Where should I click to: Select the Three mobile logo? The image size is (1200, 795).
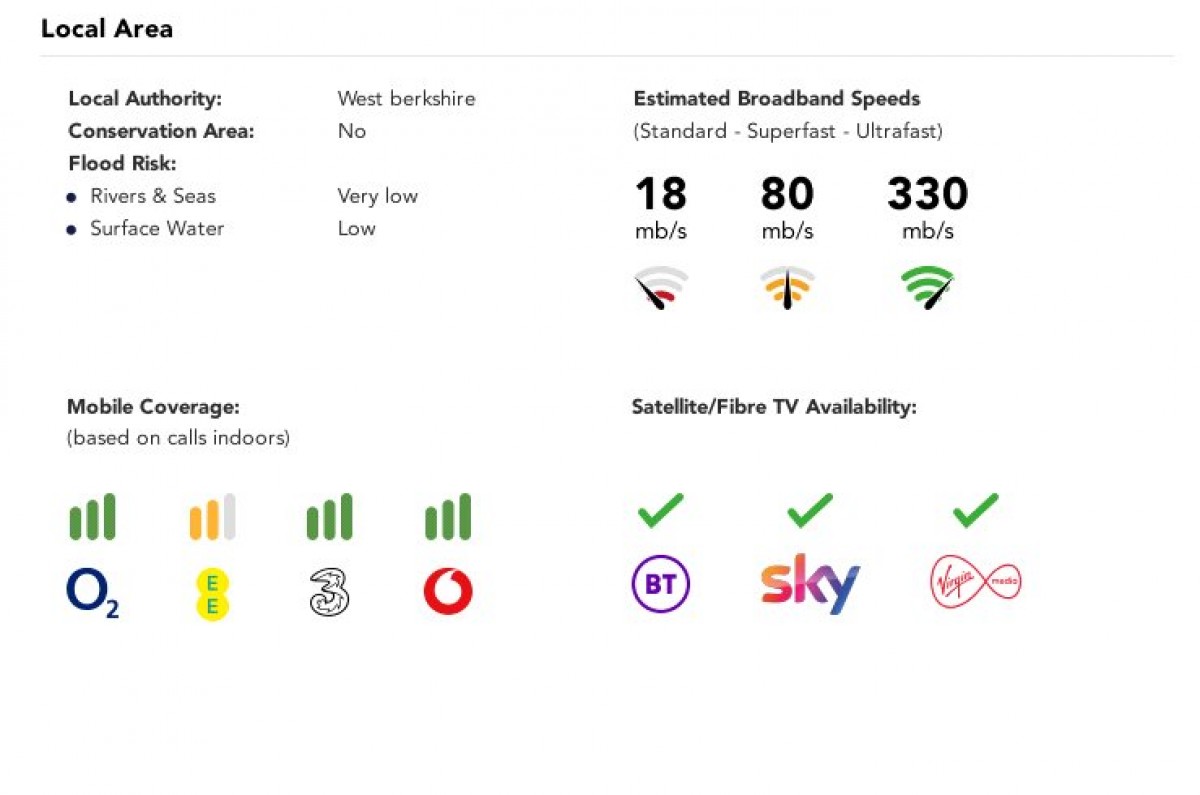(329, 593)
